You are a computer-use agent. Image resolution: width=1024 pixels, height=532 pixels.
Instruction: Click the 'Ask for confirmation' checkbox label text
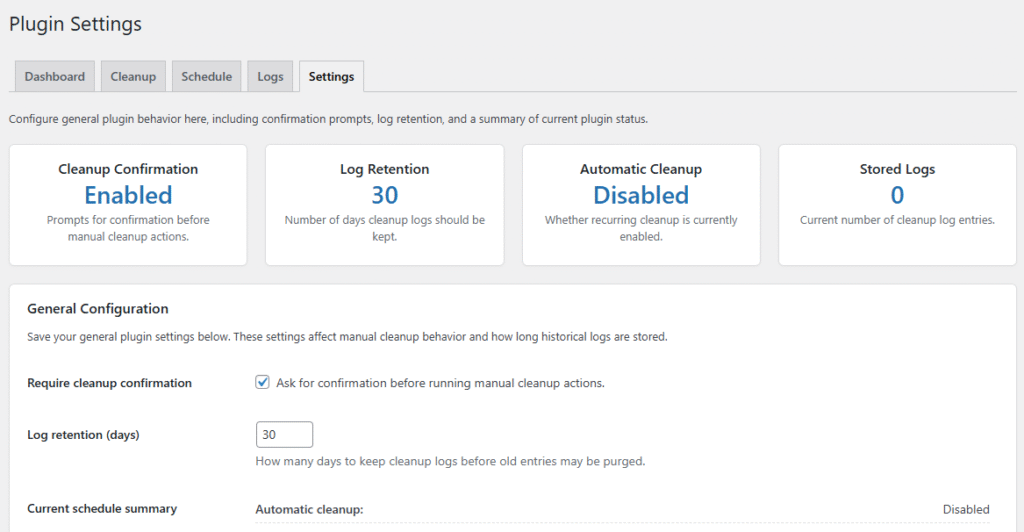tap(440, 383)
